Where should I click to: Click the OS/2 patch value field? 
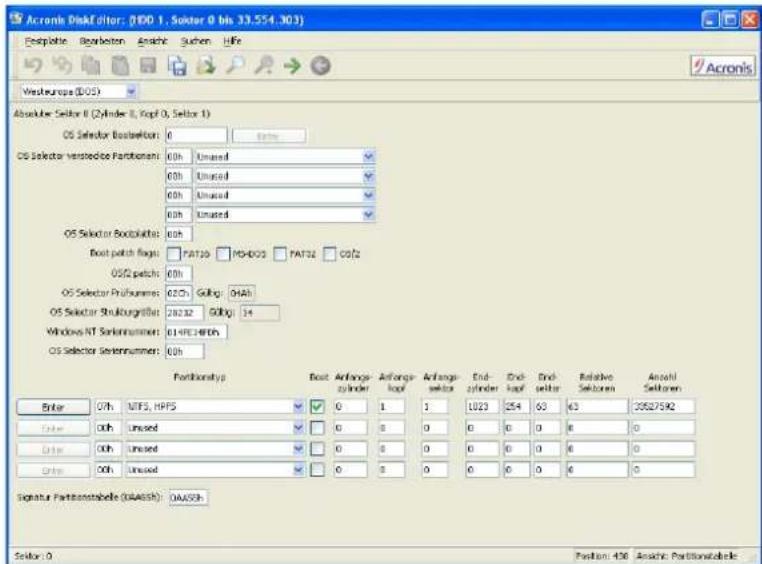(x=179, y=273)
